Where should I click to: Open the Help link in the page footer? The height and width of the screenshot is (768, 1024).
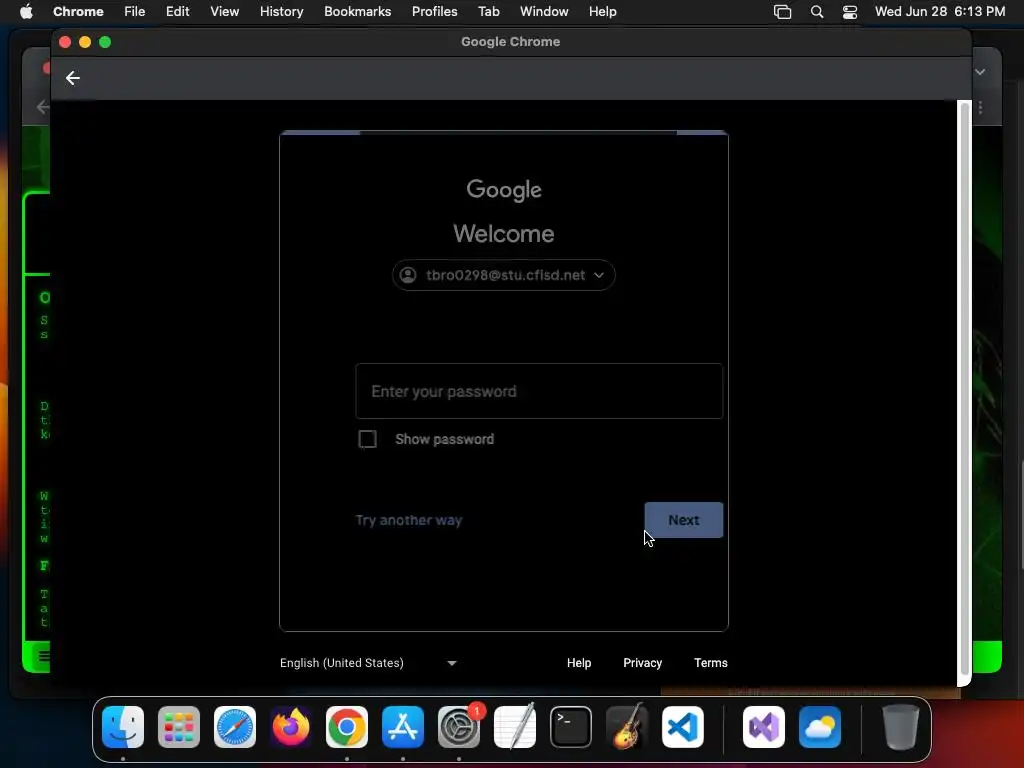click(x=579, y=663)
